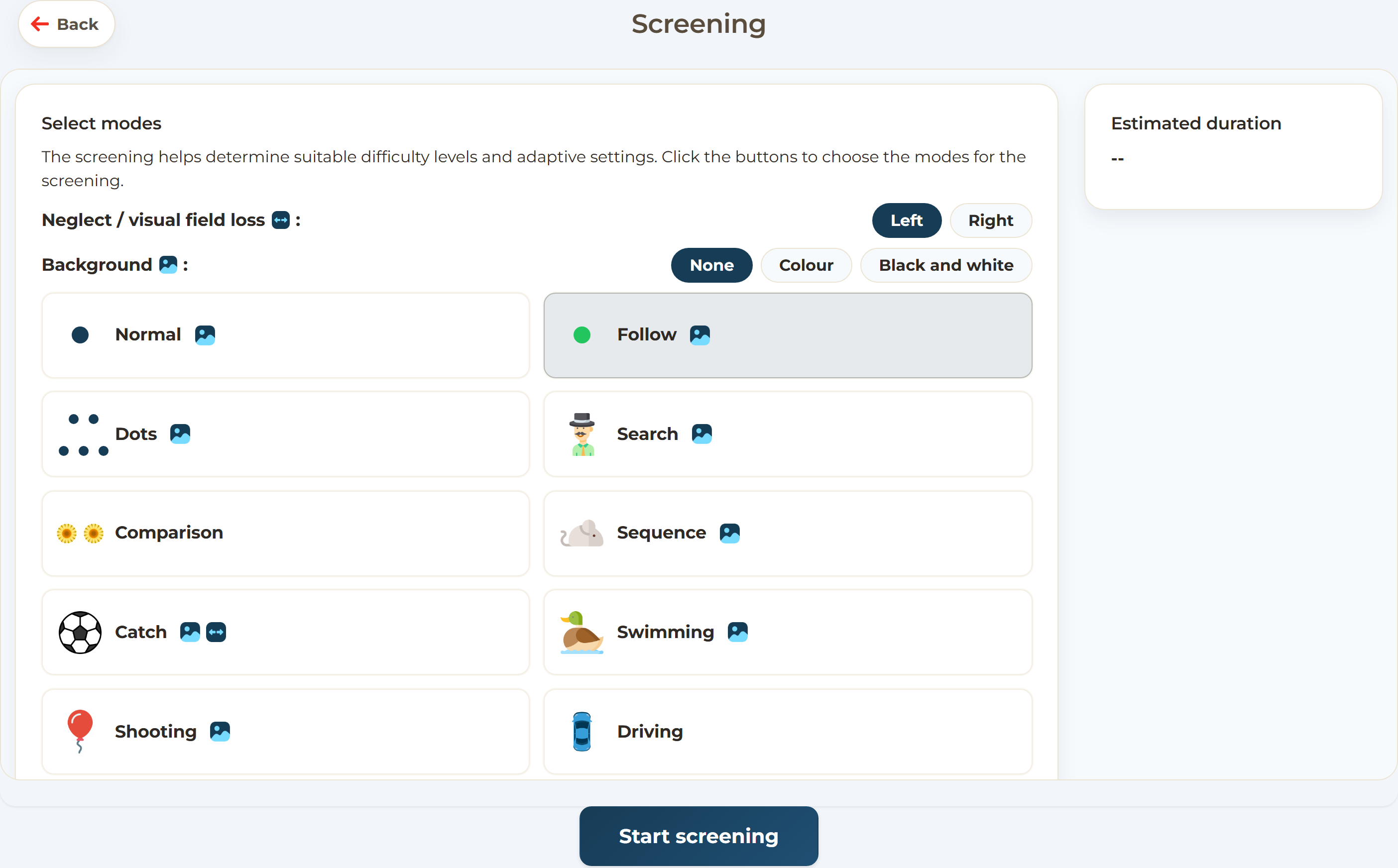Viewport: 1398px width, 868px height.
Task: Toggle the Comparison mode card
Action: pyautogui.click(x=285, y=534)
